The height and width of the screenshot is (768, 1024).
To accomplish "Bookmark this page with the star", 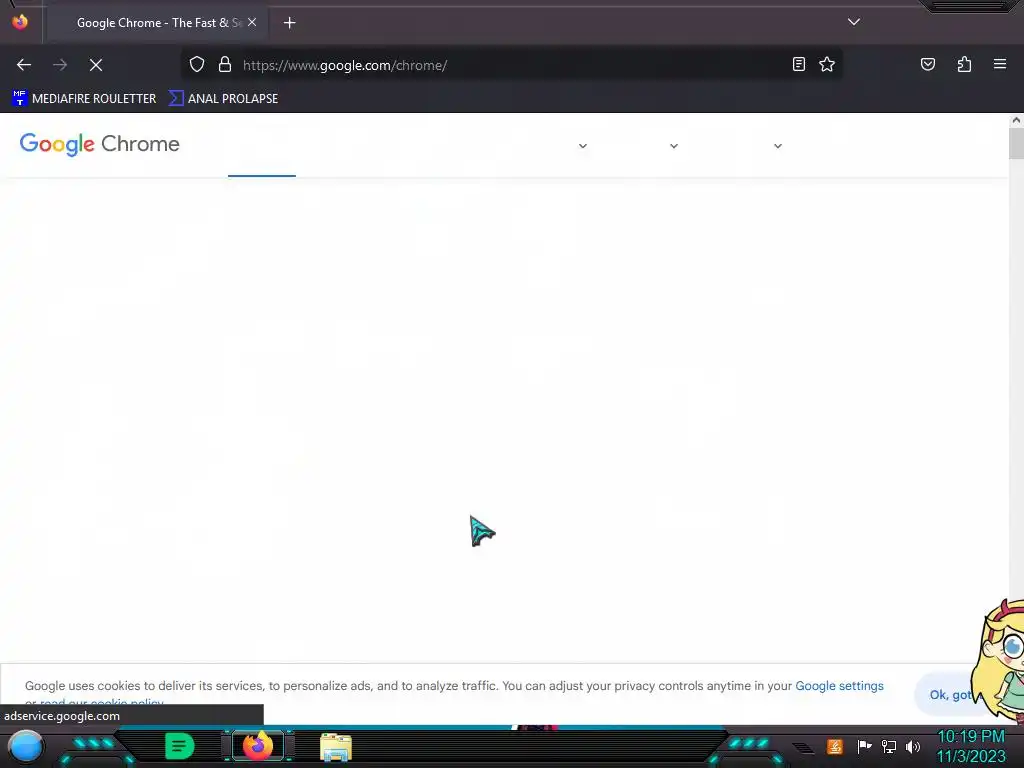I will (x=827, y=64).
